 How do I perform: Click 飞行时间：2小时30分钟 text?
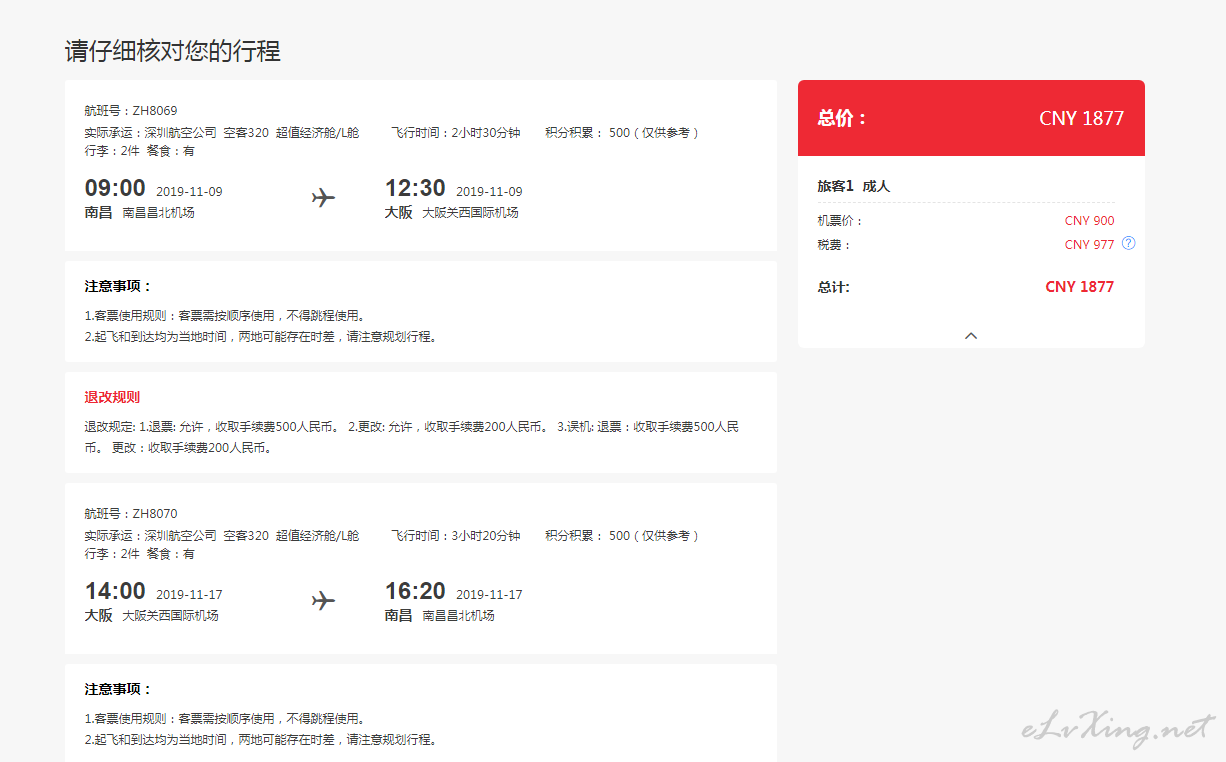[456, 132]
